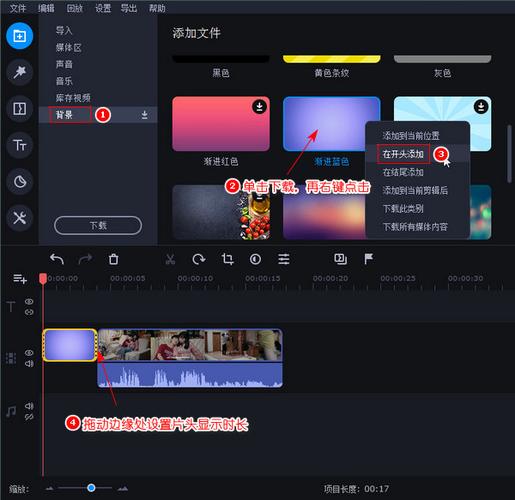The width and height of the screenshot is (515, 500).
Task: Open Clip properties sliders icon
Action: 284,259
